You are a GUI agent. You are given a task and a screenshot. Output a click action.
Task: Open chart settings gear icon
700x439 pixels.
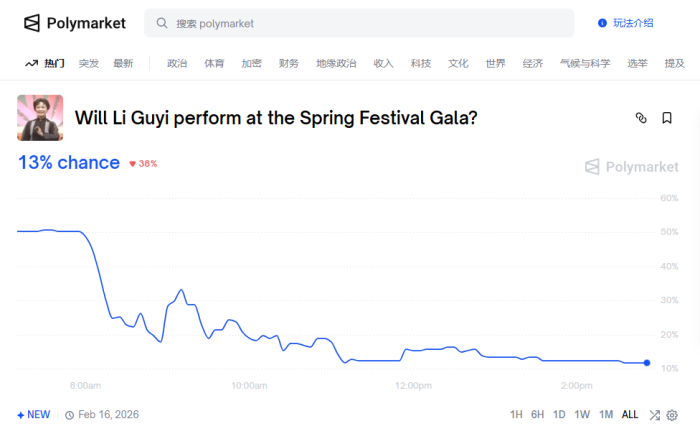coord(672,415)
